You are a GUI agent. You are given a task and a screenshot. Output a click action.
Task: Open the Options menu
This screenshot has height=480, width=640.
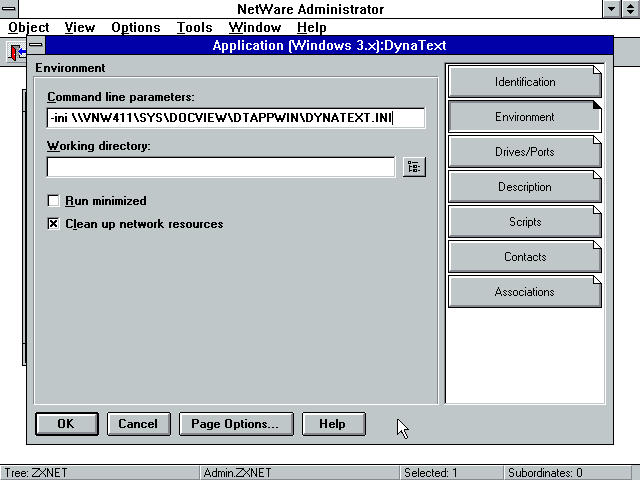point(136,27)
